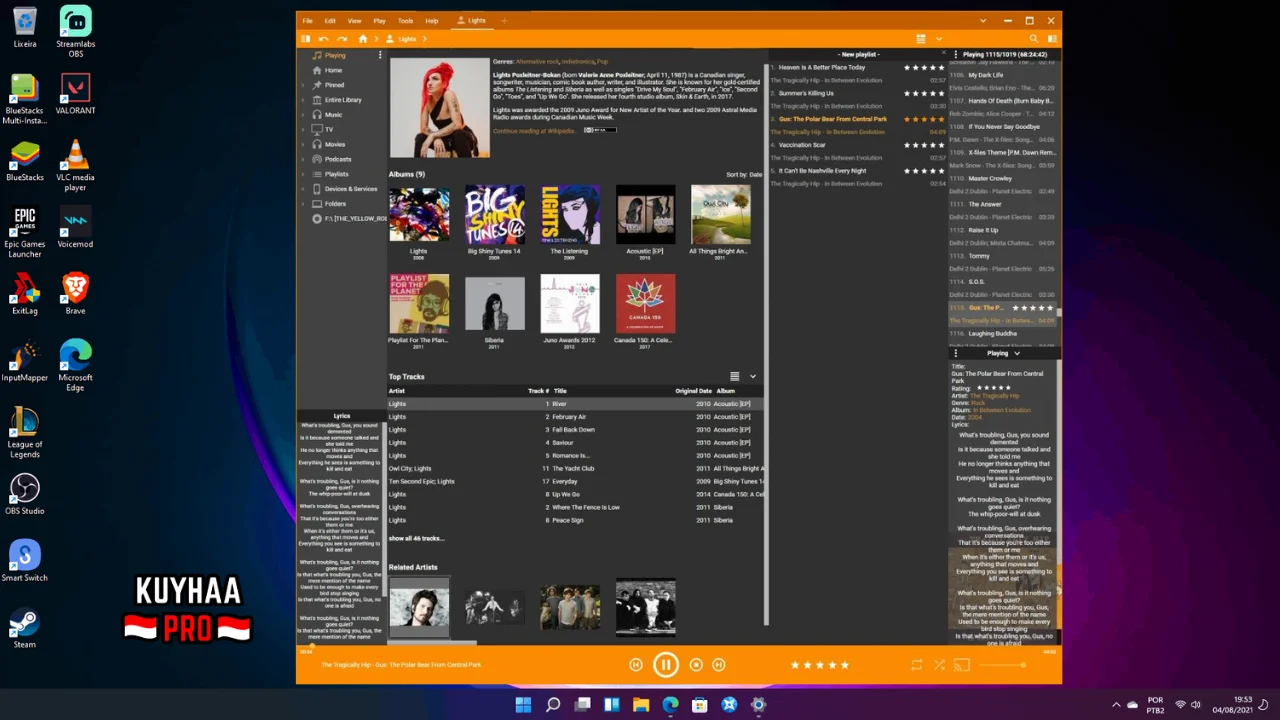The image size is (1280, 720).
Task: Expand the Folders tree node
Action: point(303,204)
